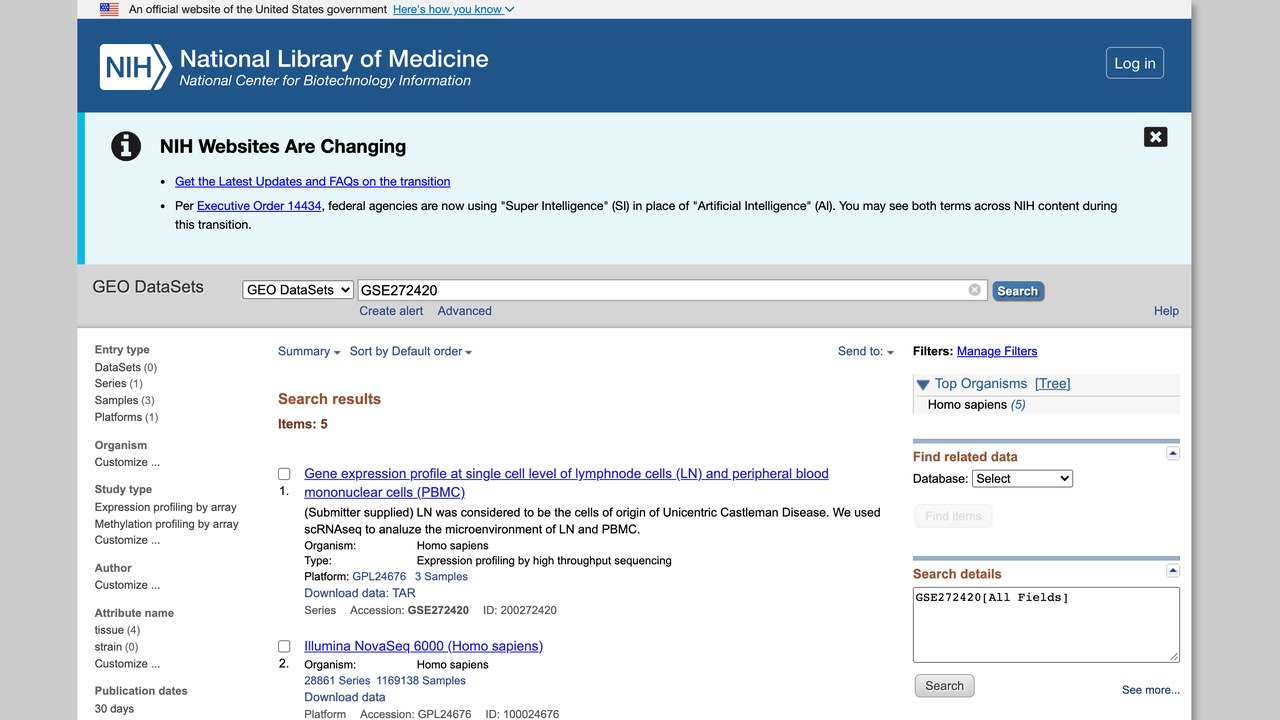Expand Here's how you know
The height and width of the screenshot is (720, 1280).
point(454,9)
